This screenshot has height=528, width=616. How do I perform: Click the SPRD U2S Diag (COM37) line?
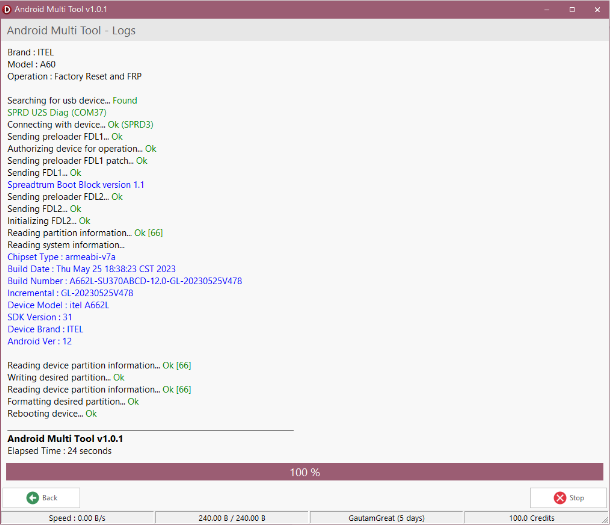[57, 113]
